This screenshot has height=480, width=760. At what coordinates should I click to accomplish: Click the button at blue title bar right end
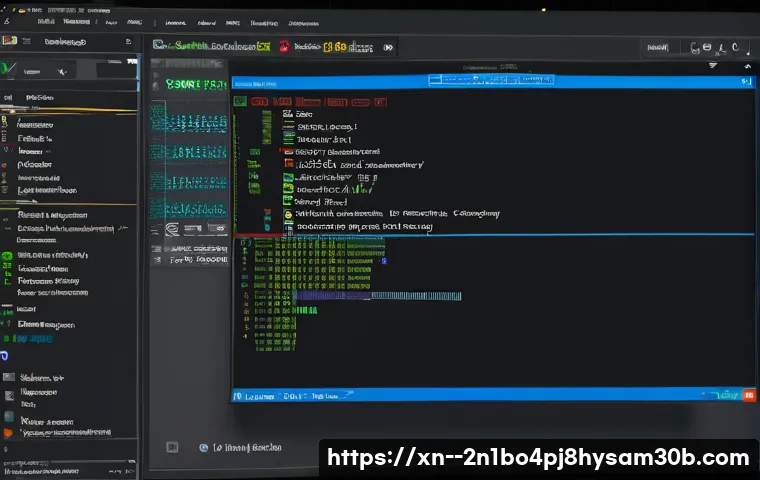click(x=746, y=81)
